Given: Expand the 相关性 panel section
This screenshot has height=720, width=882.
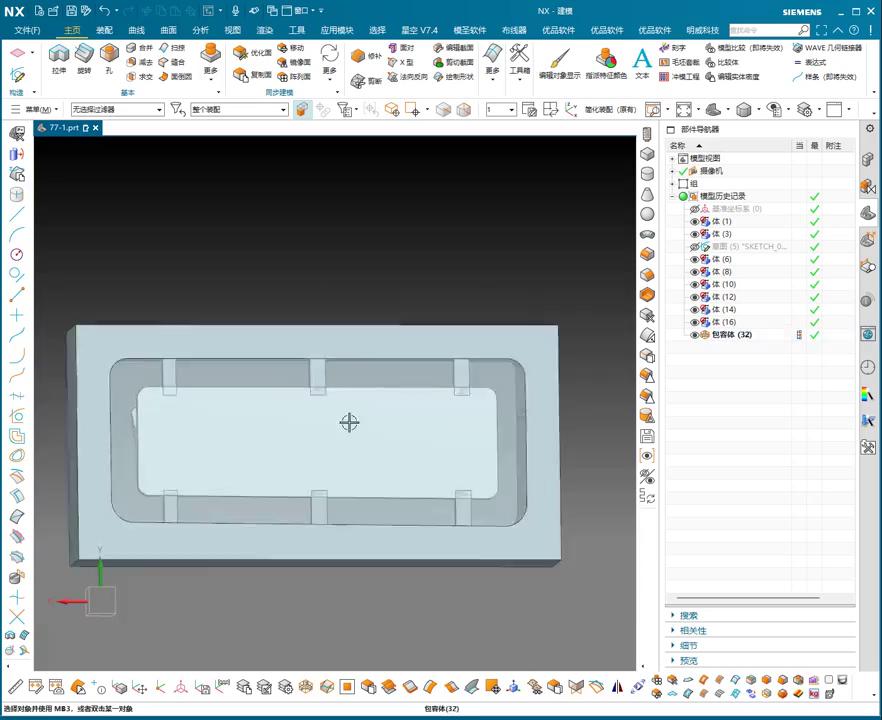Looking at the screenshot, I should point(693,631).
